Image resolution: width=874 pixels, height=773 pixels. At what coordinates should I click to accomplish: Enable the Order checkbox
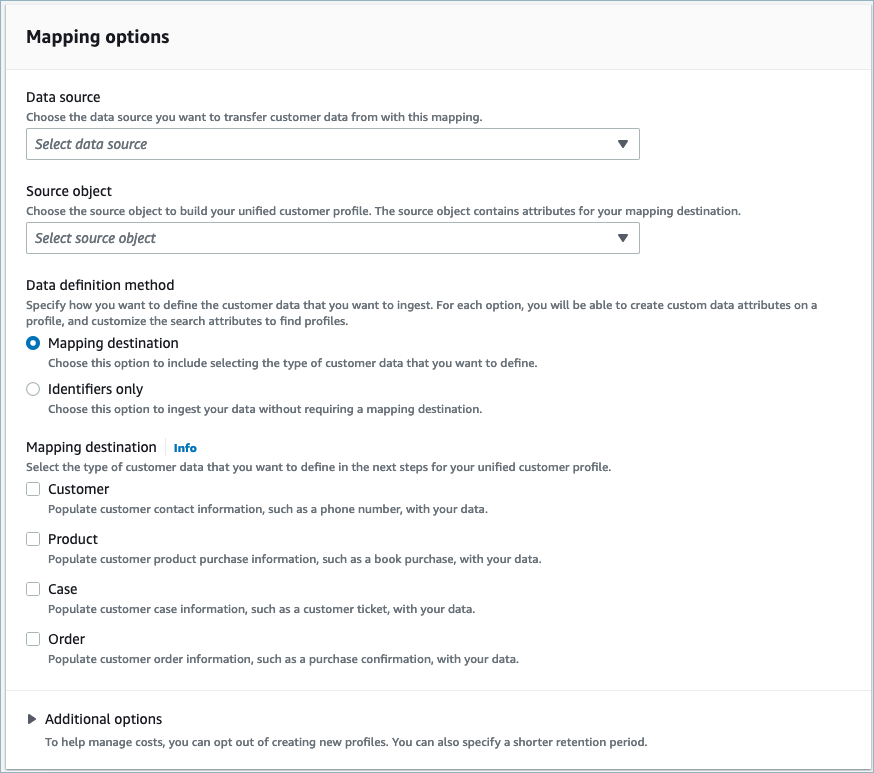pos(32,639)
